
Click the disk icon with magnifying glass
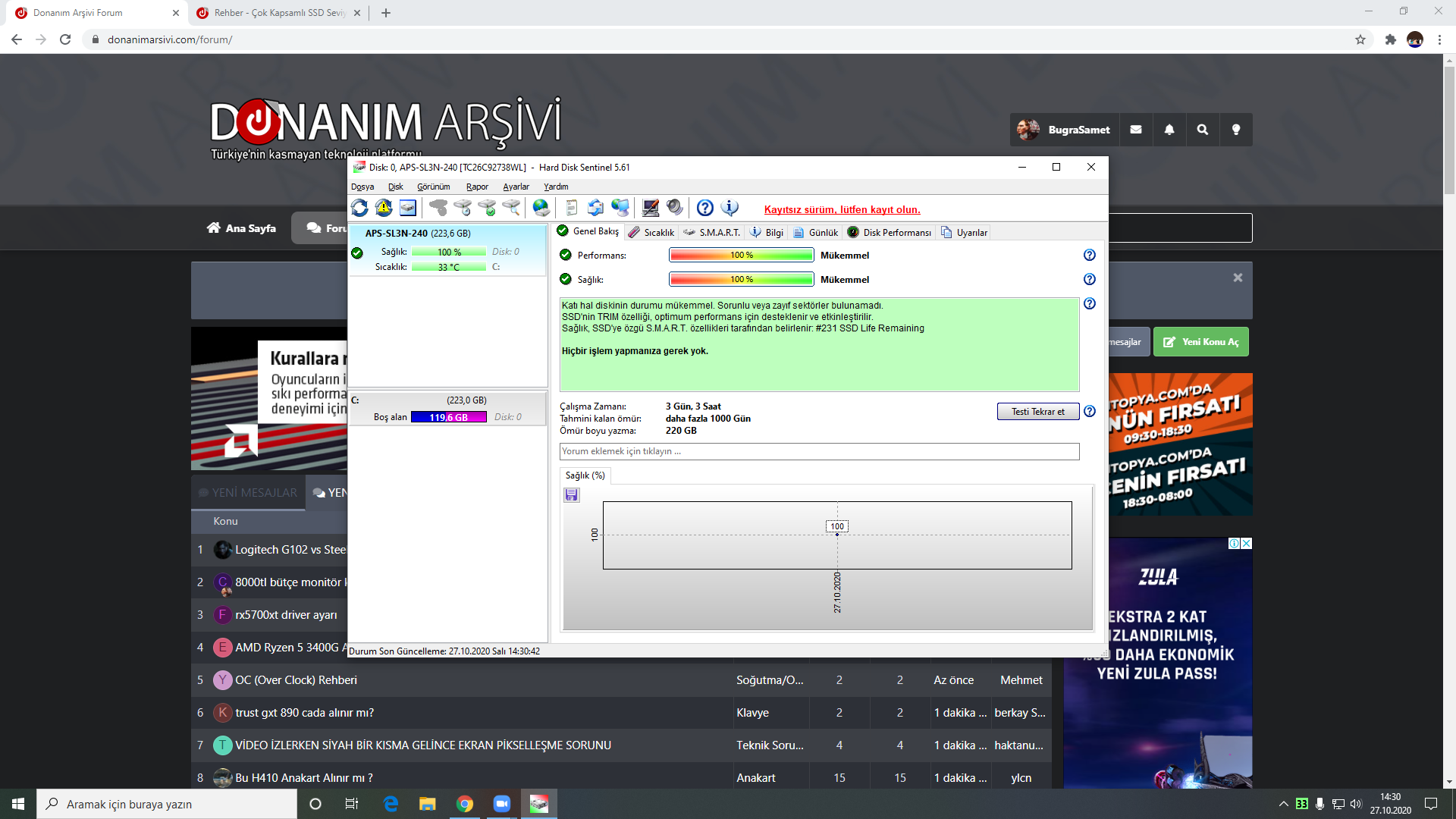click(512, 208)
